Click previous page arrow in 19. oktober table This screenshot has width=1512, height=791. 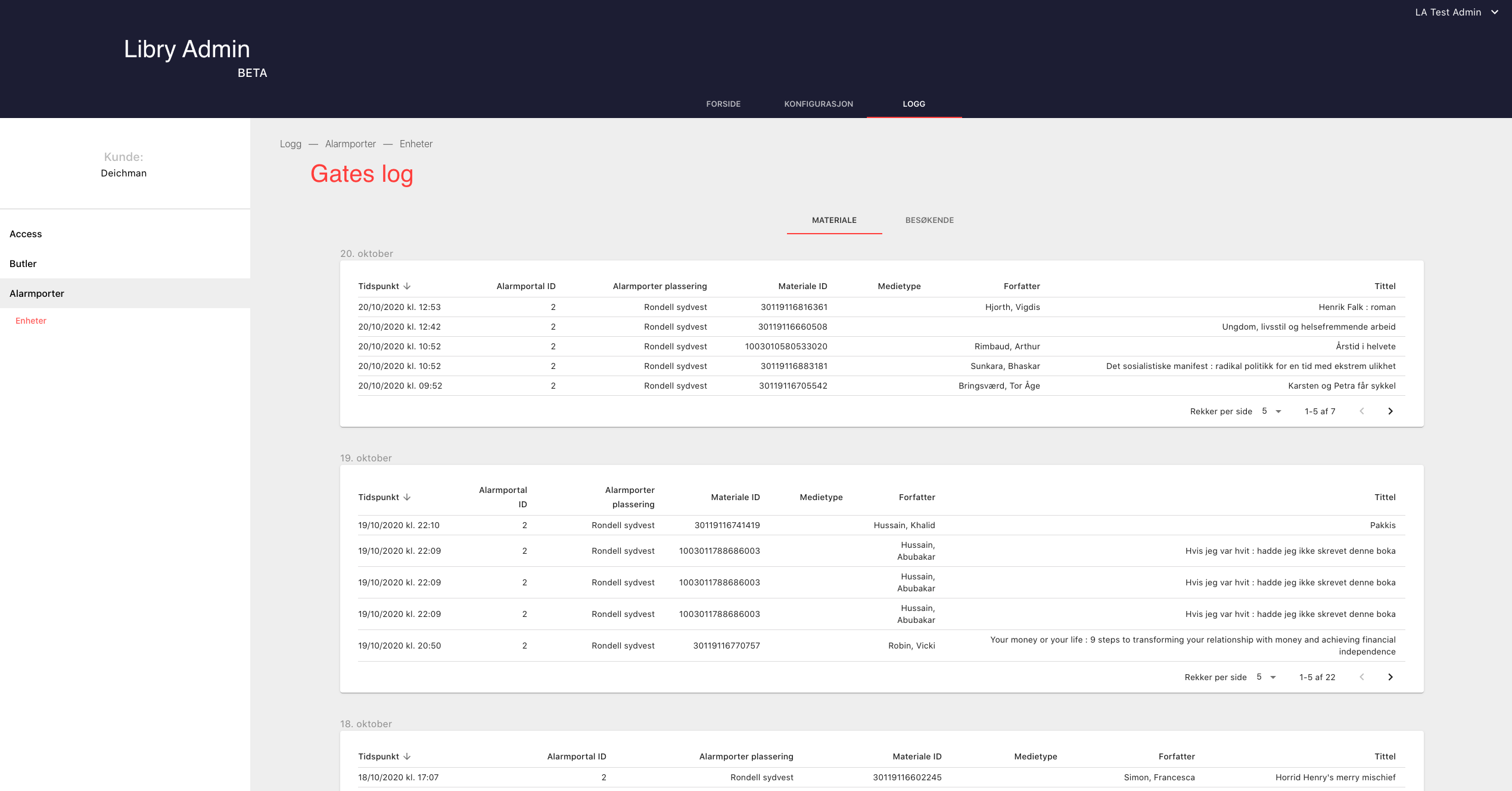click(x=1362, y=677)
